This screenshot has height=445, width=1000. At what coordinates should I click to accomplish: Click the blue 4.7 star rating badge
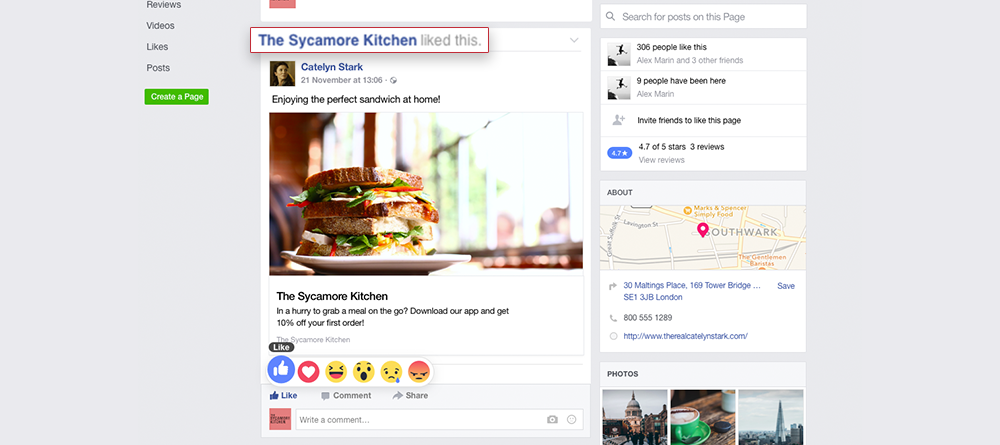(619, 153)
